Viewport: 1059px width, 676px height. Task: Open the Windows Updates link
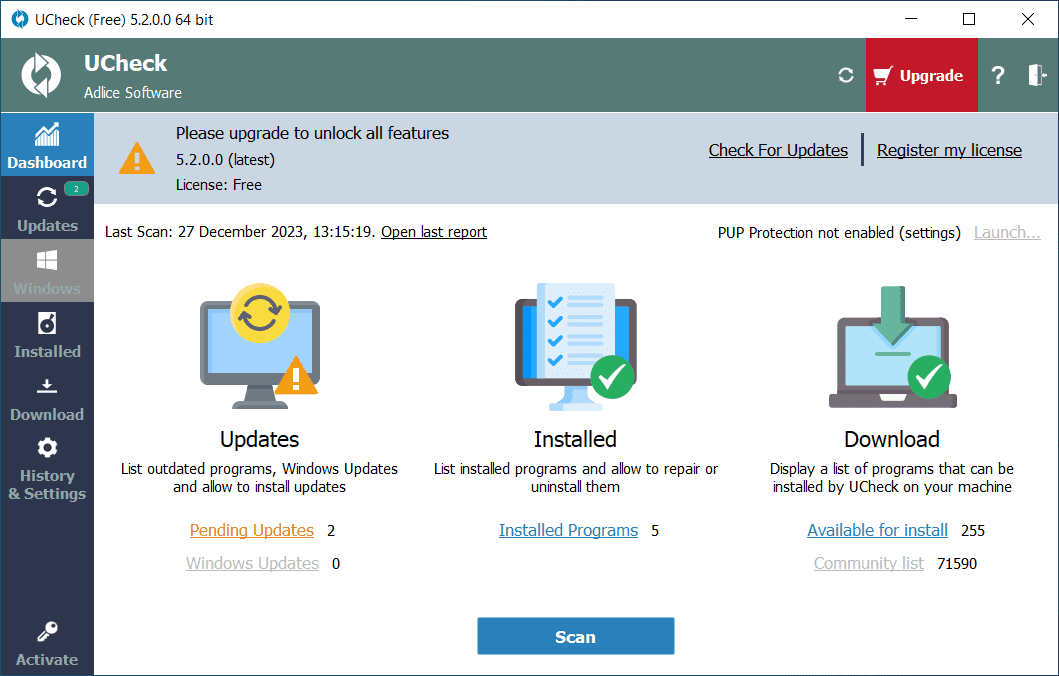pyautogui.click(x=253, y=563)
